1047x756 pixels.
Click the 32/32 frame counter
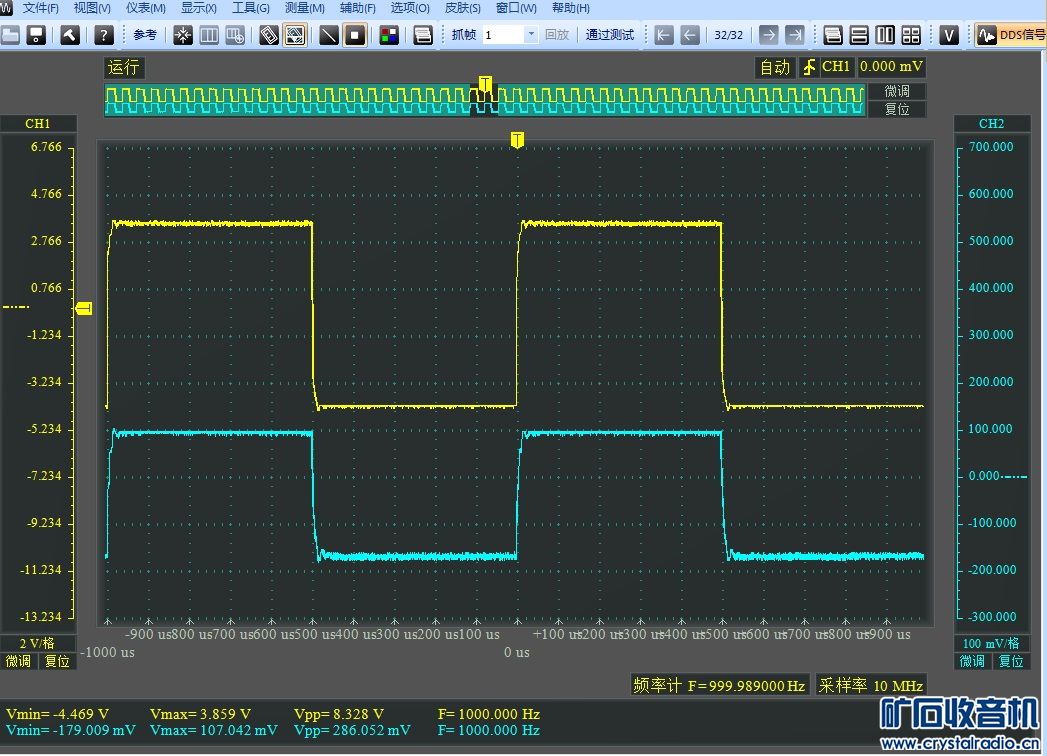[728, 35]
